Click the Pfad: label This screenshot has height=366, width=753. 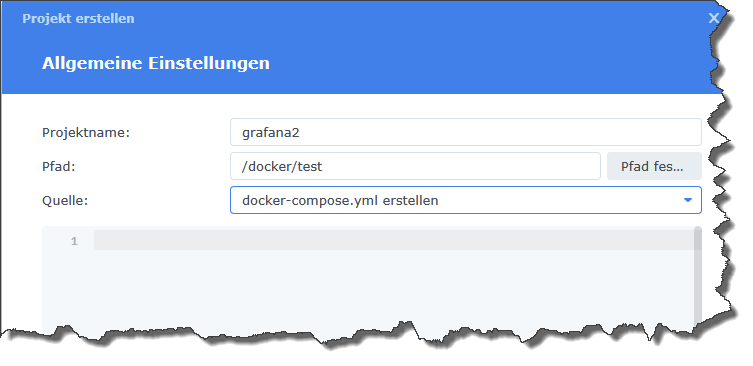59,167
